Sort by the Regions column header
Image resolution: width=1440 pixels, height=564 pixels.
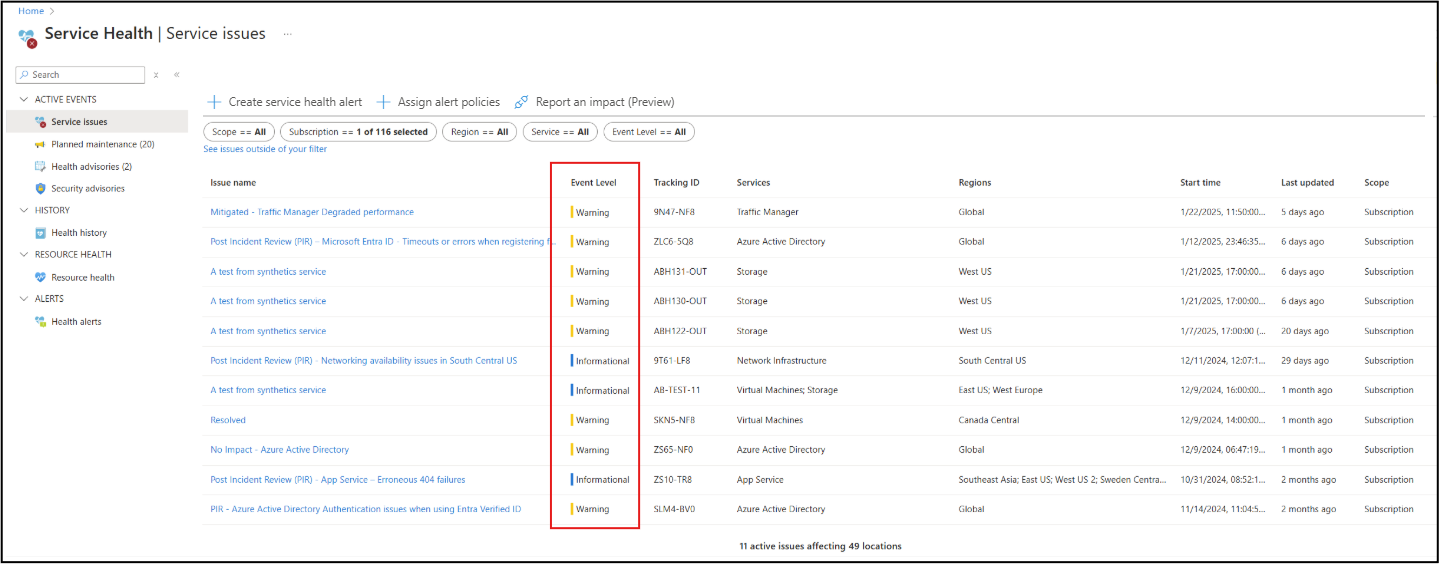coord(975,183)
